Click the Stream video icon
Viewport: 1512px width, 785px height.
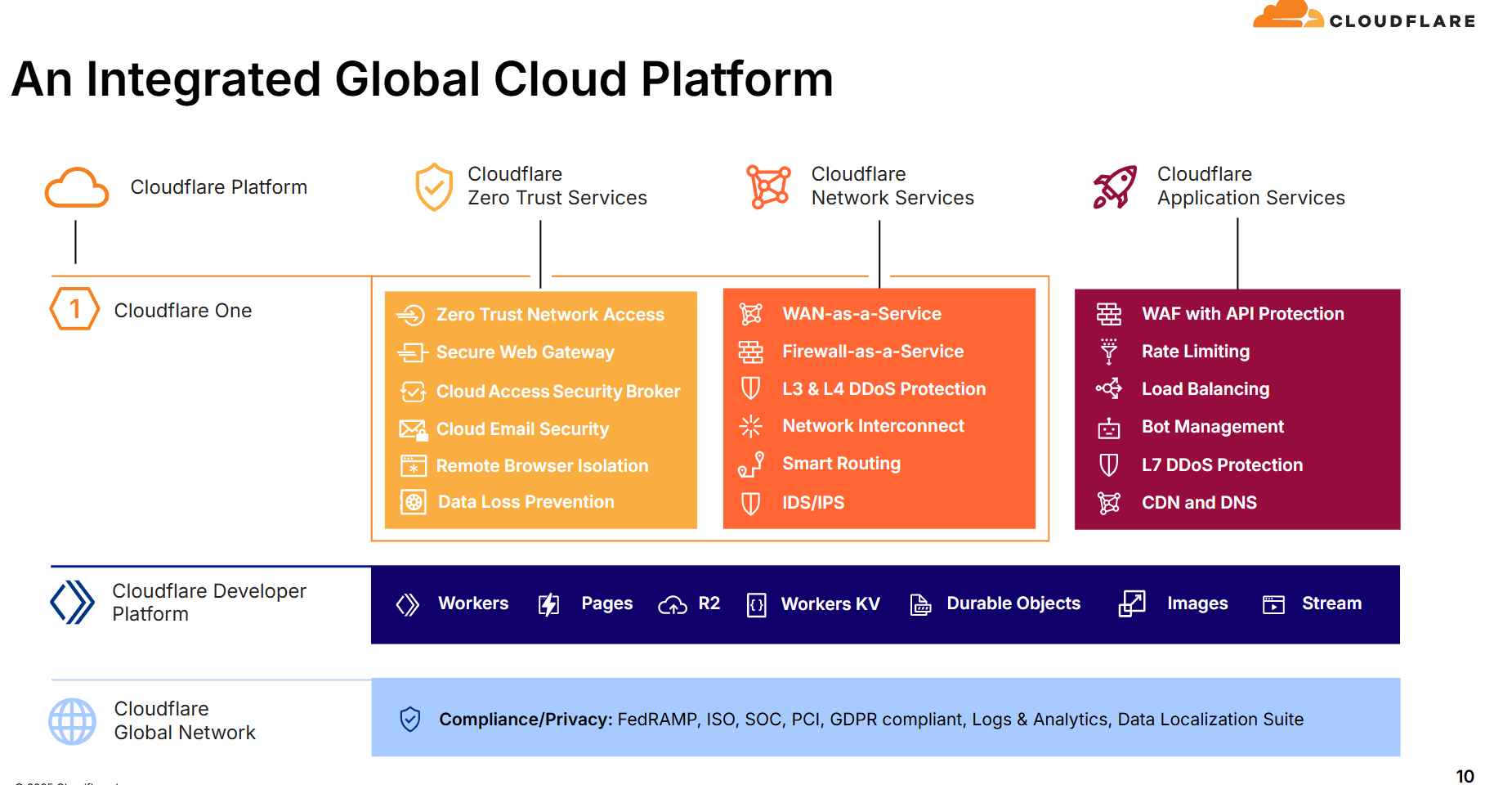pos(1273,604)
